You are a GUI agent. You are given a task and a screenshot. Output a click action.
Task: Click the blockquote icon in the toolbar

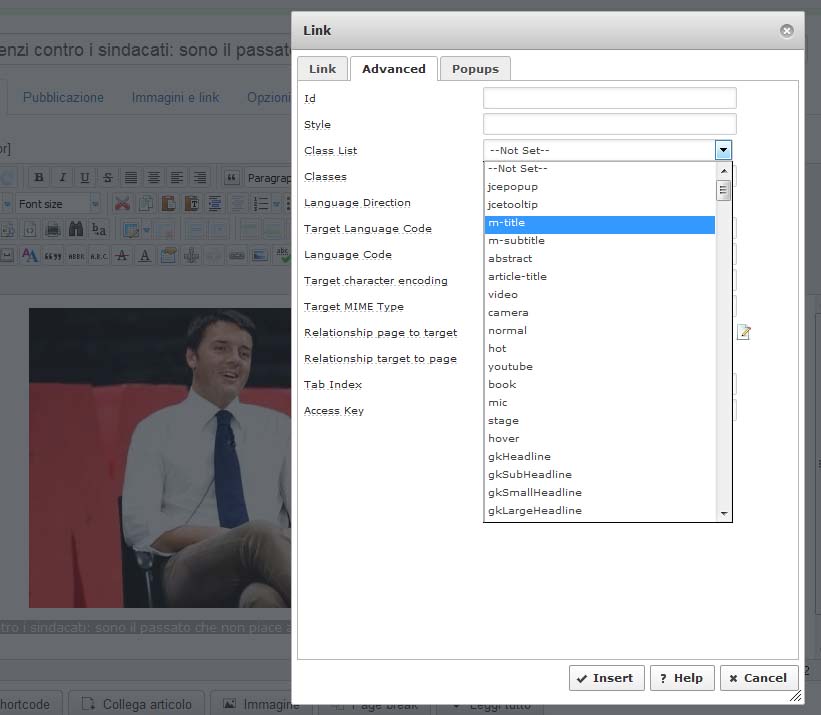(232, 177)
